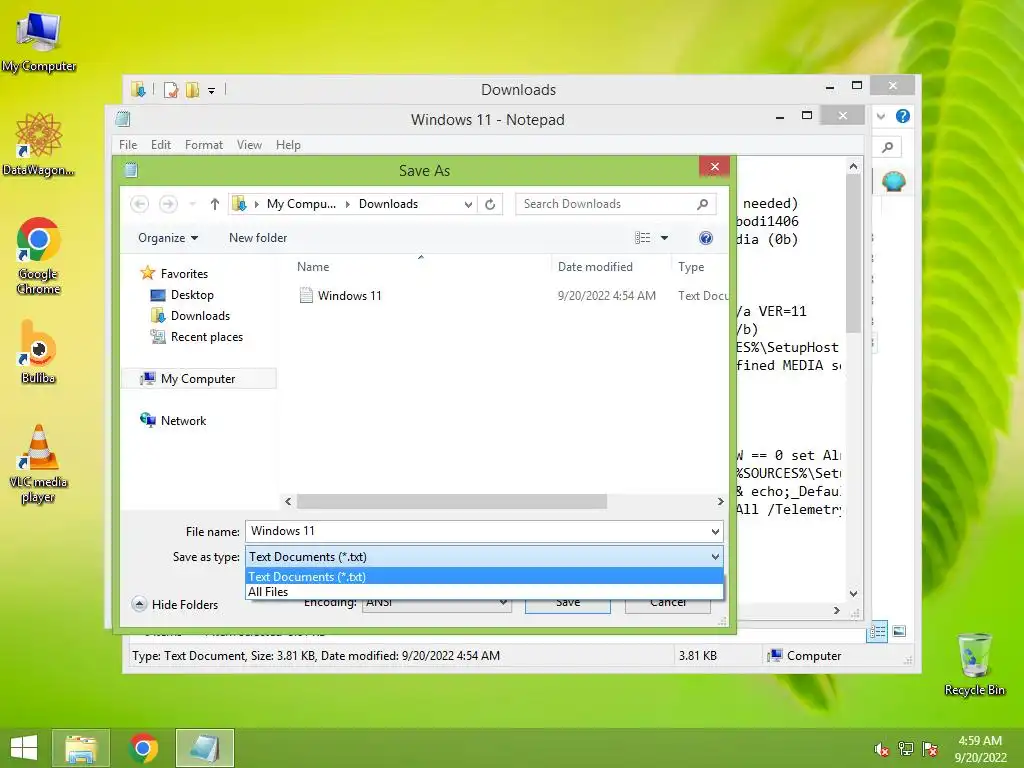
Task: Open recent locations dropdown arrow
Action: 193,204
